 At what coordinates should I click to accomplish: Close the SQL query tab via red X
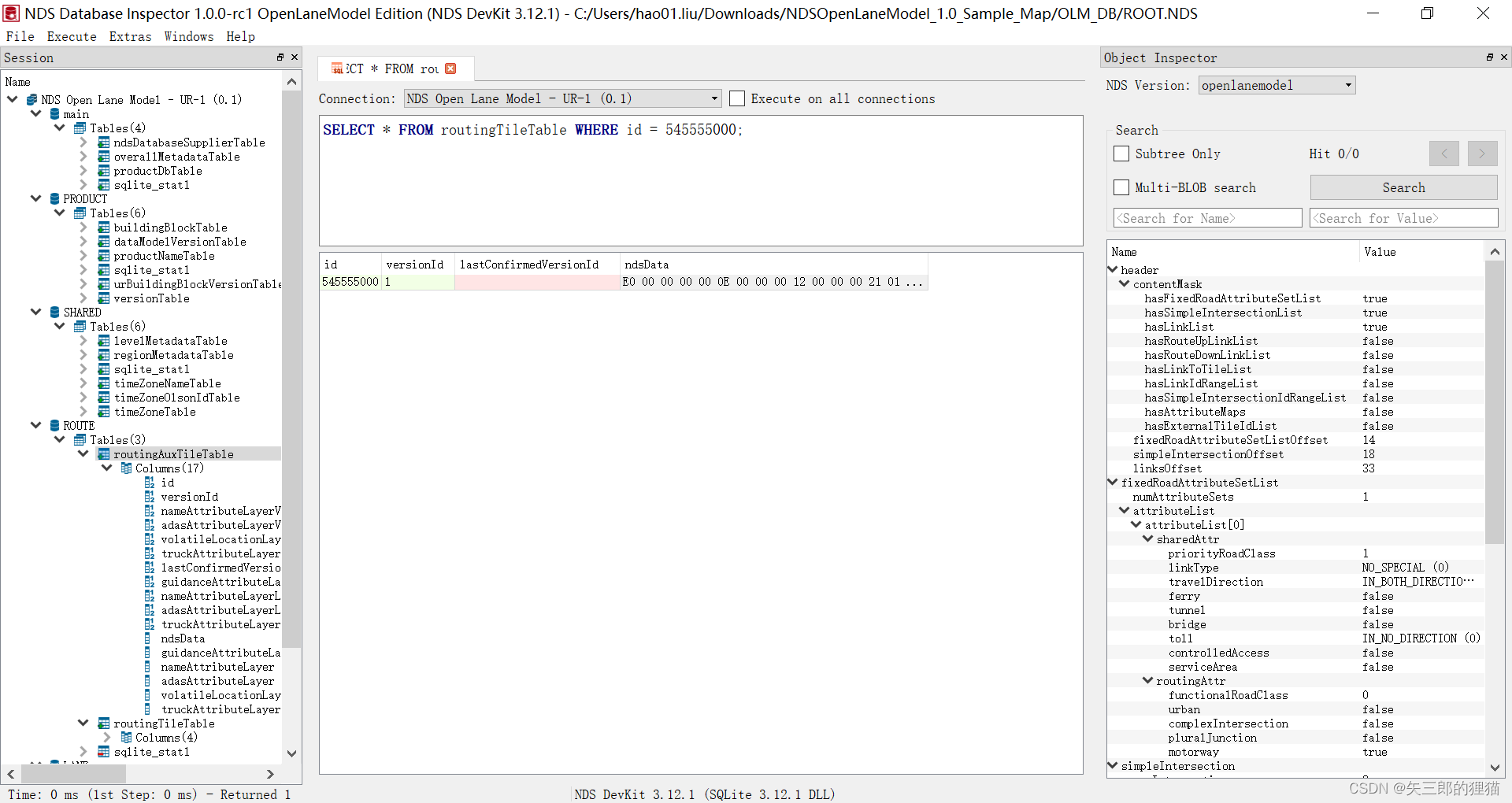tap(450, 68)
